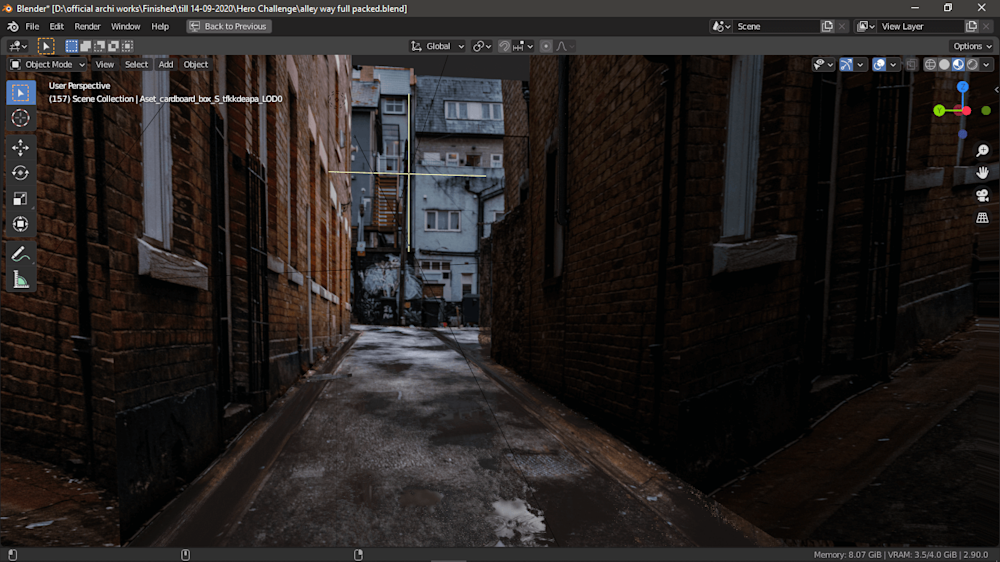
Task: Select the Scale tool
Action: pyautogui.click(x=20, y=198)
